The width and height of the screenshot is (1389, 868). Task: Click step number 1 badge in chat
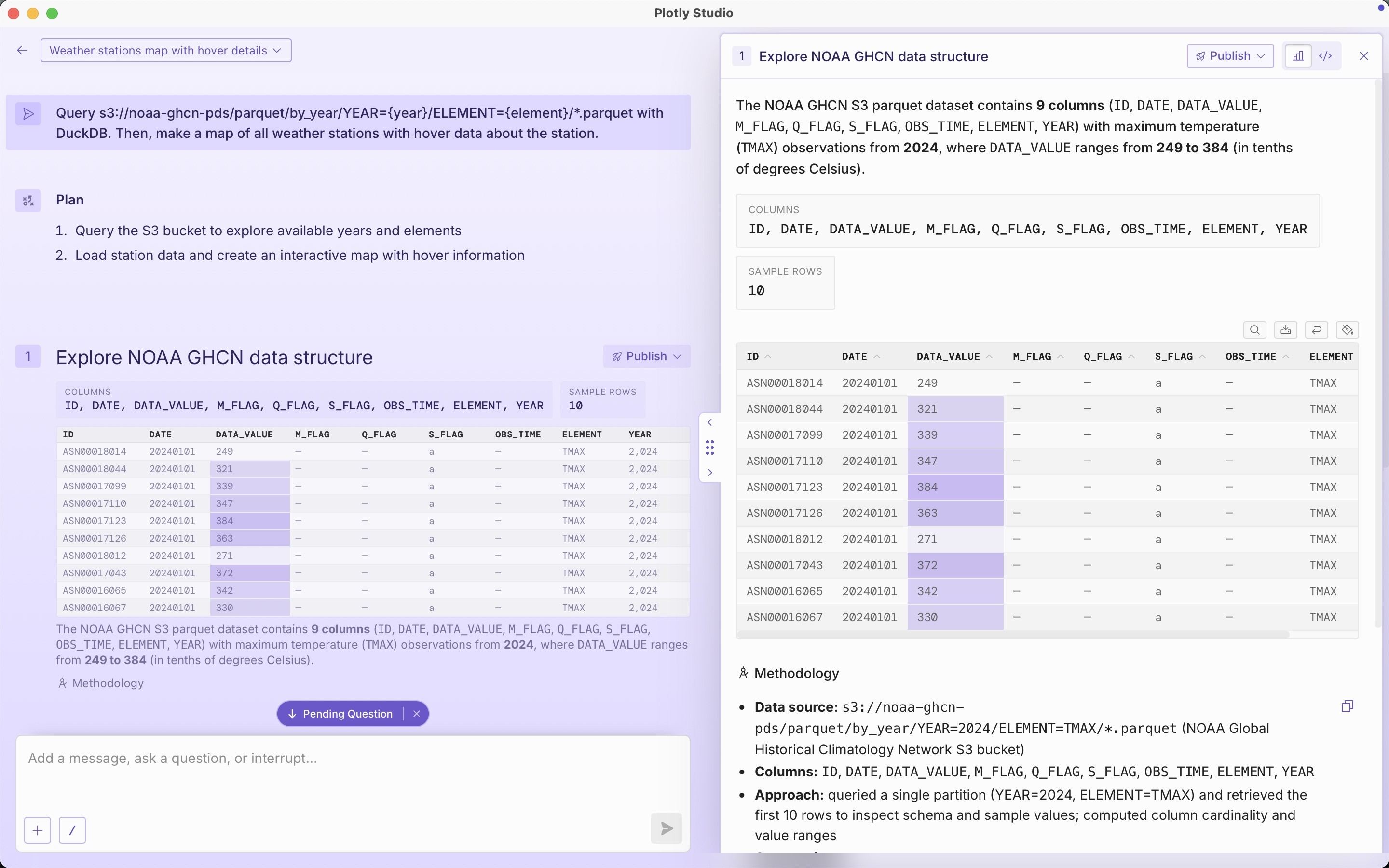click(27, 356)
